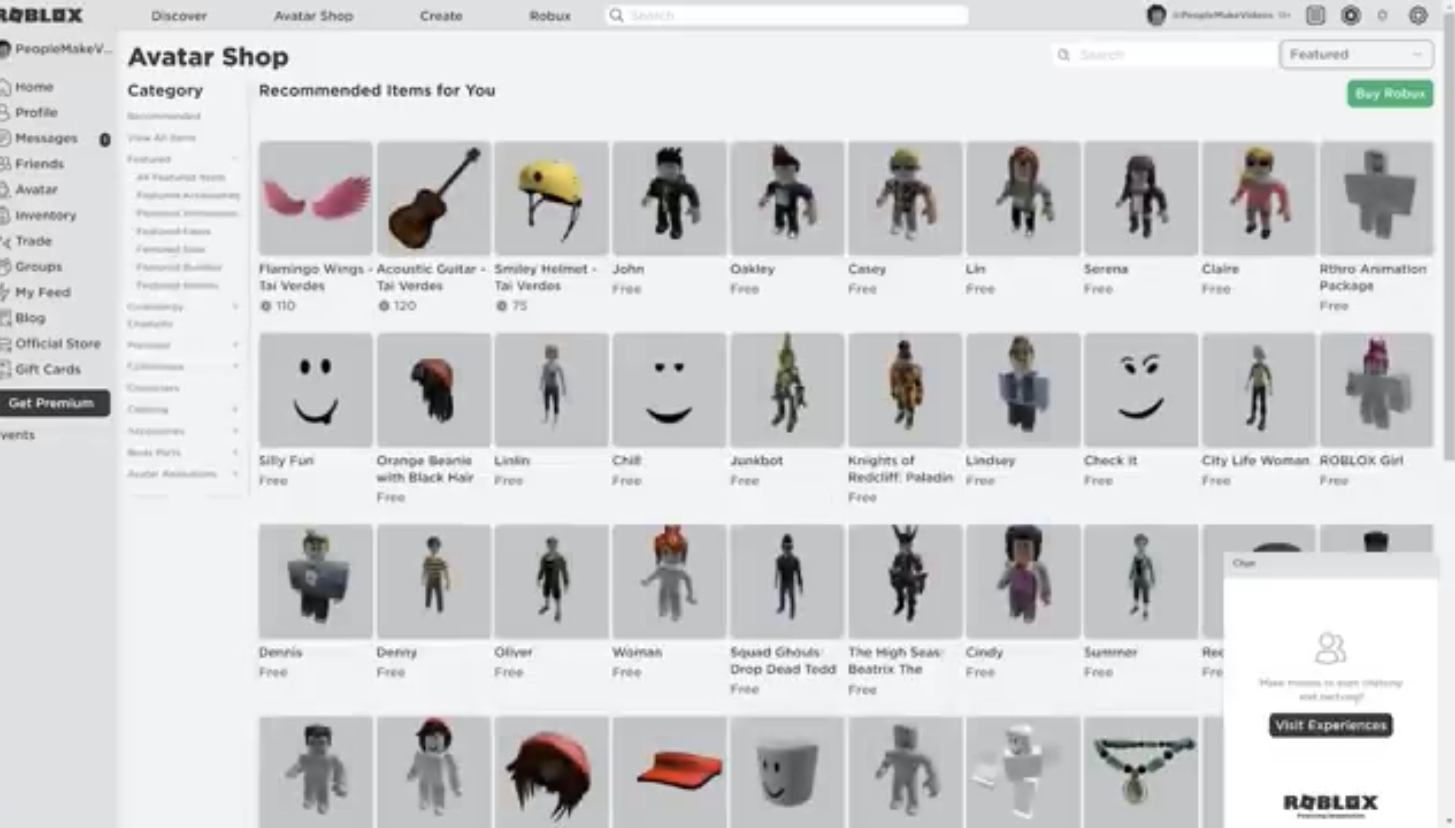
Task: Open the Robux balance icon in header
Action: tap(1351, 15)
